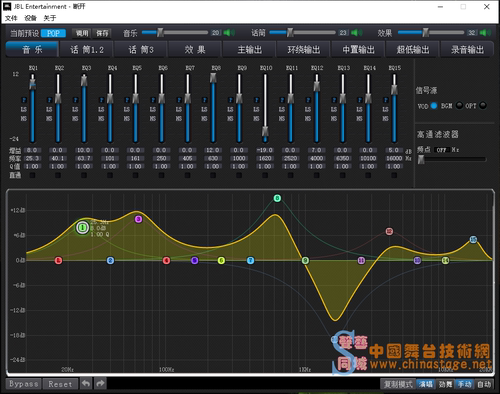
Task: Enable 直通 checkbox for EQ8
Action: (213, 175)
